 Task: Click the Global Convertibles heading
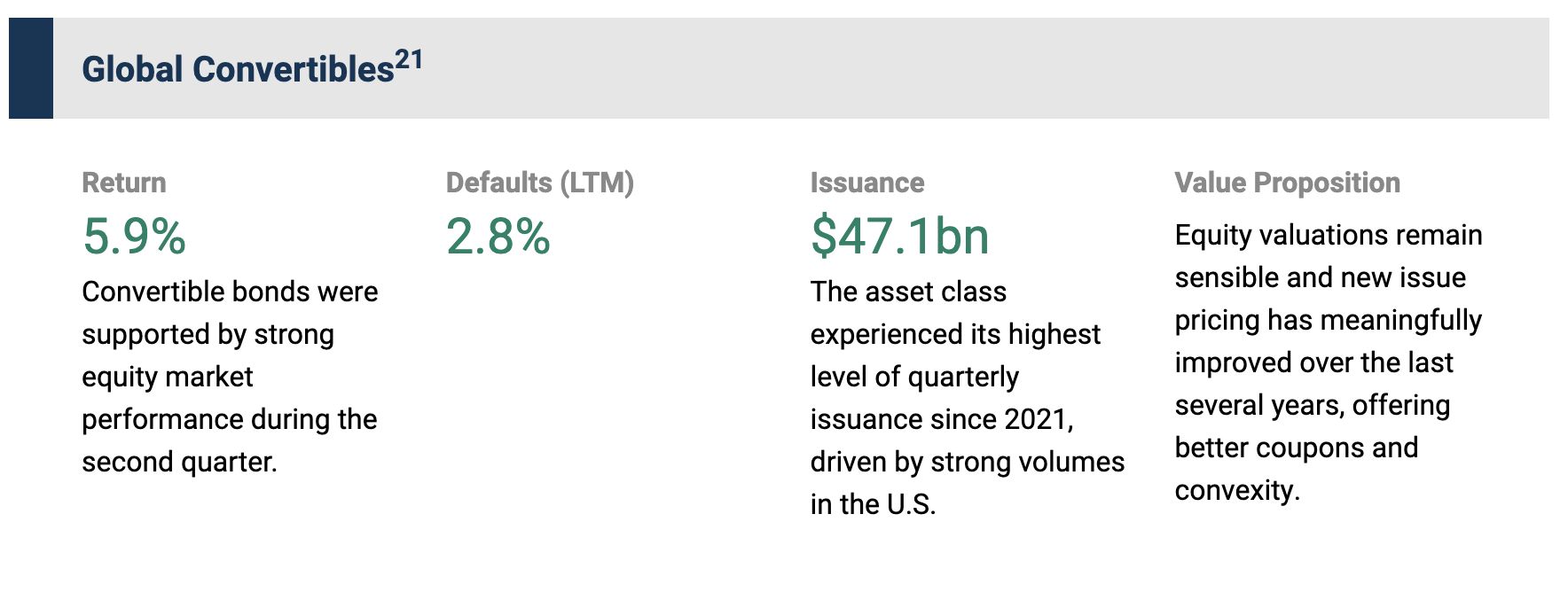(238, 69)
